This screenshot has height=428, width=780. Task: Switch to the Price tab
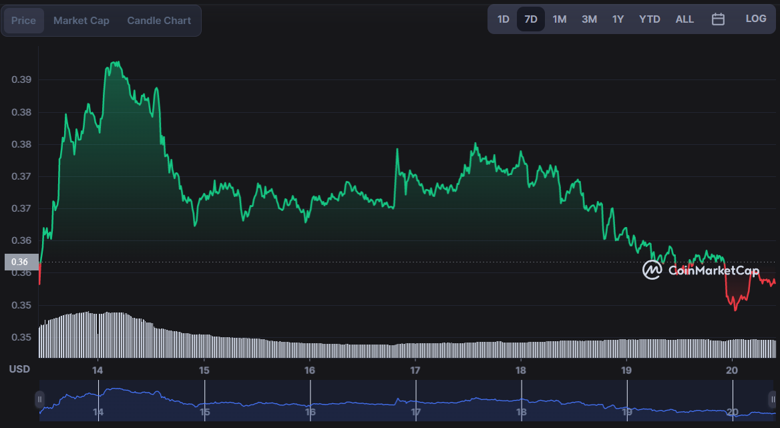click(x=23, y=20)
